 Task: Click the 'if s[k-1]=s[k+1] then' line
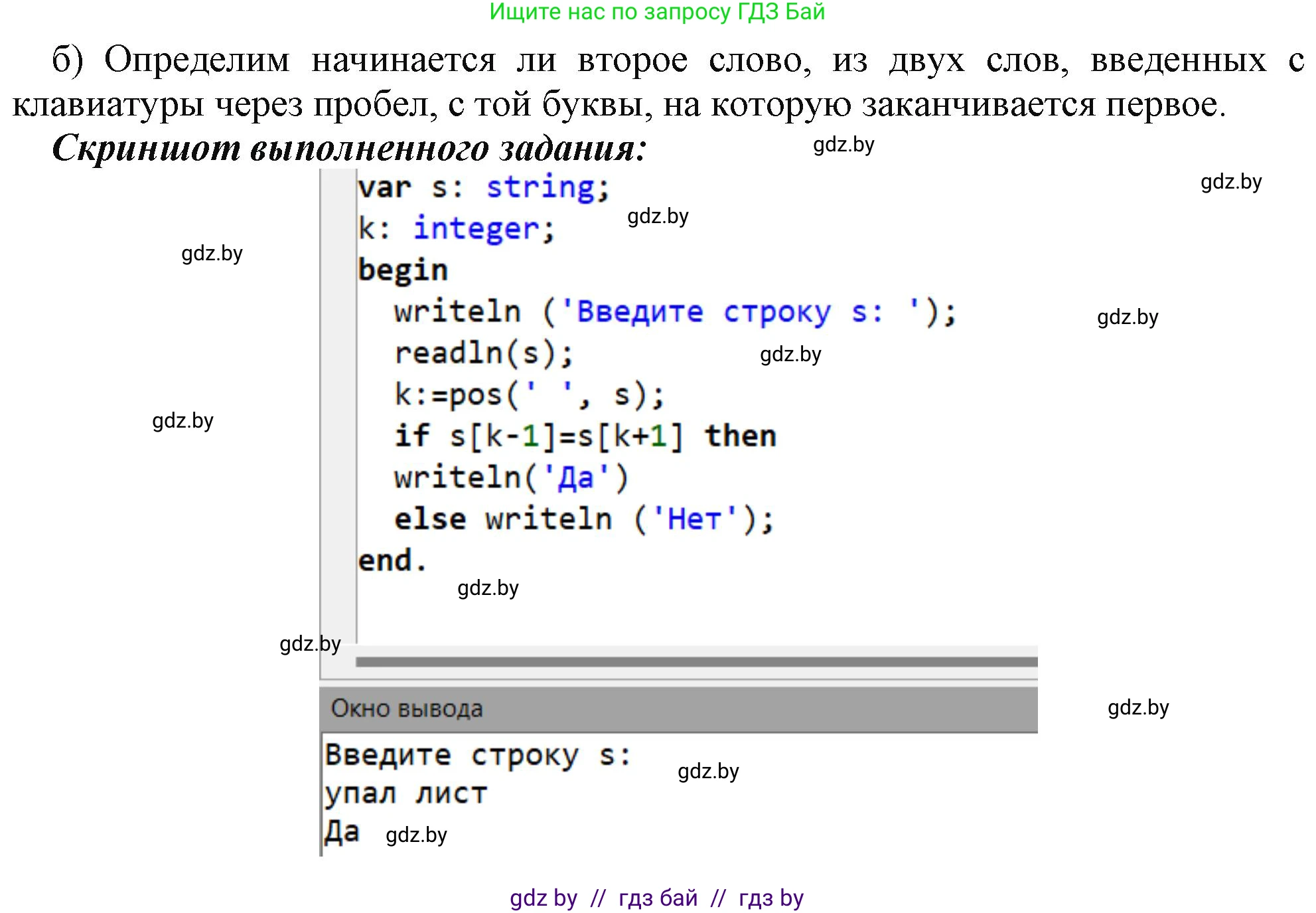click(584, 436)
